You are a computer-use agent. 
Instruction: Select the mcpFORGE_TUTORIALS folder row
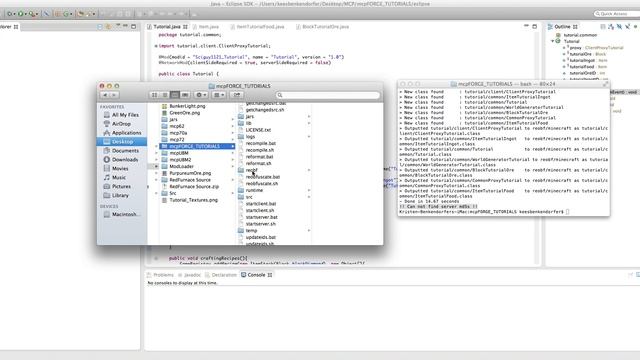pos(197,146)
